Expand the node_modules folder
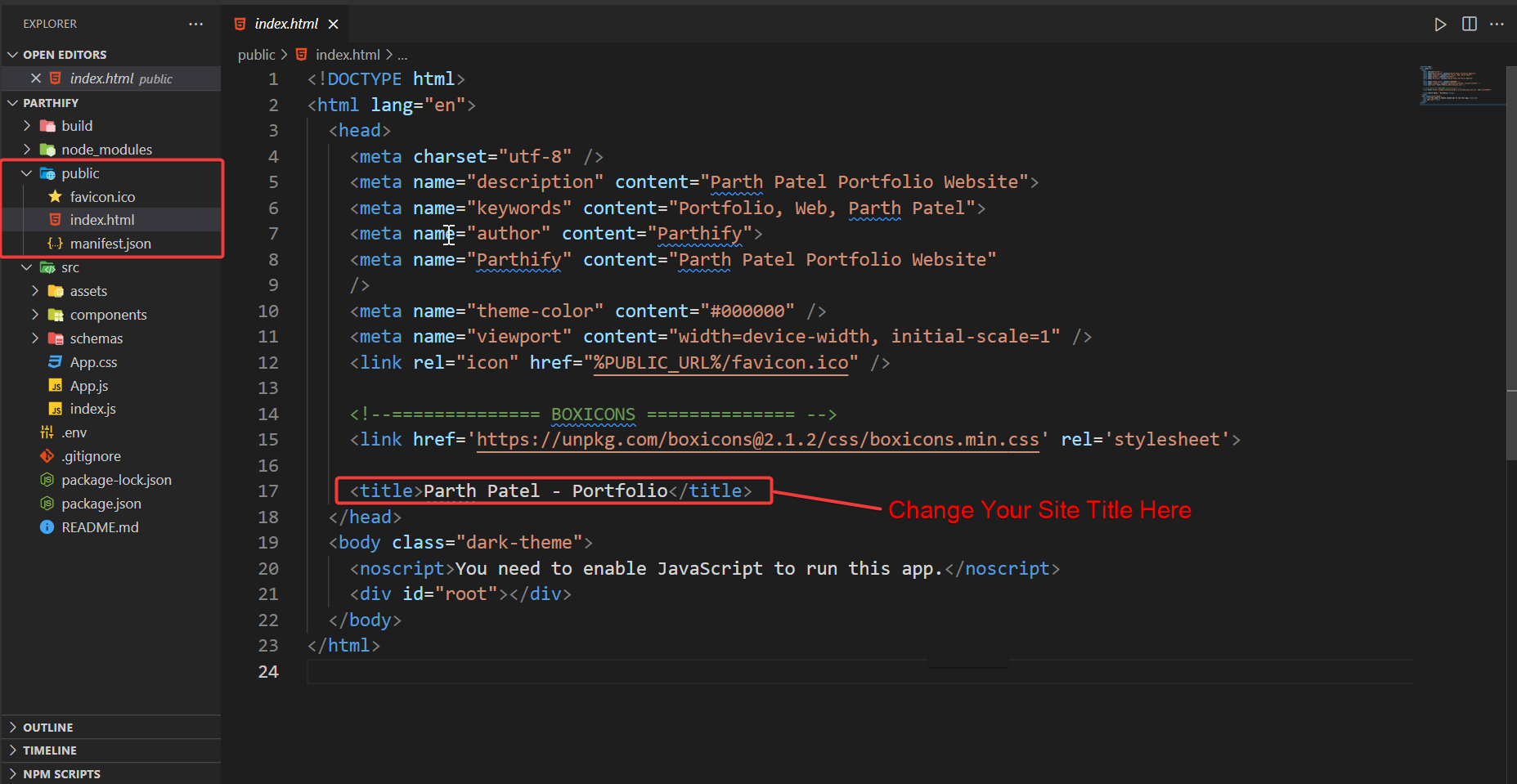1517x784 pixels. pyautogui.click(x=105, y=150)
